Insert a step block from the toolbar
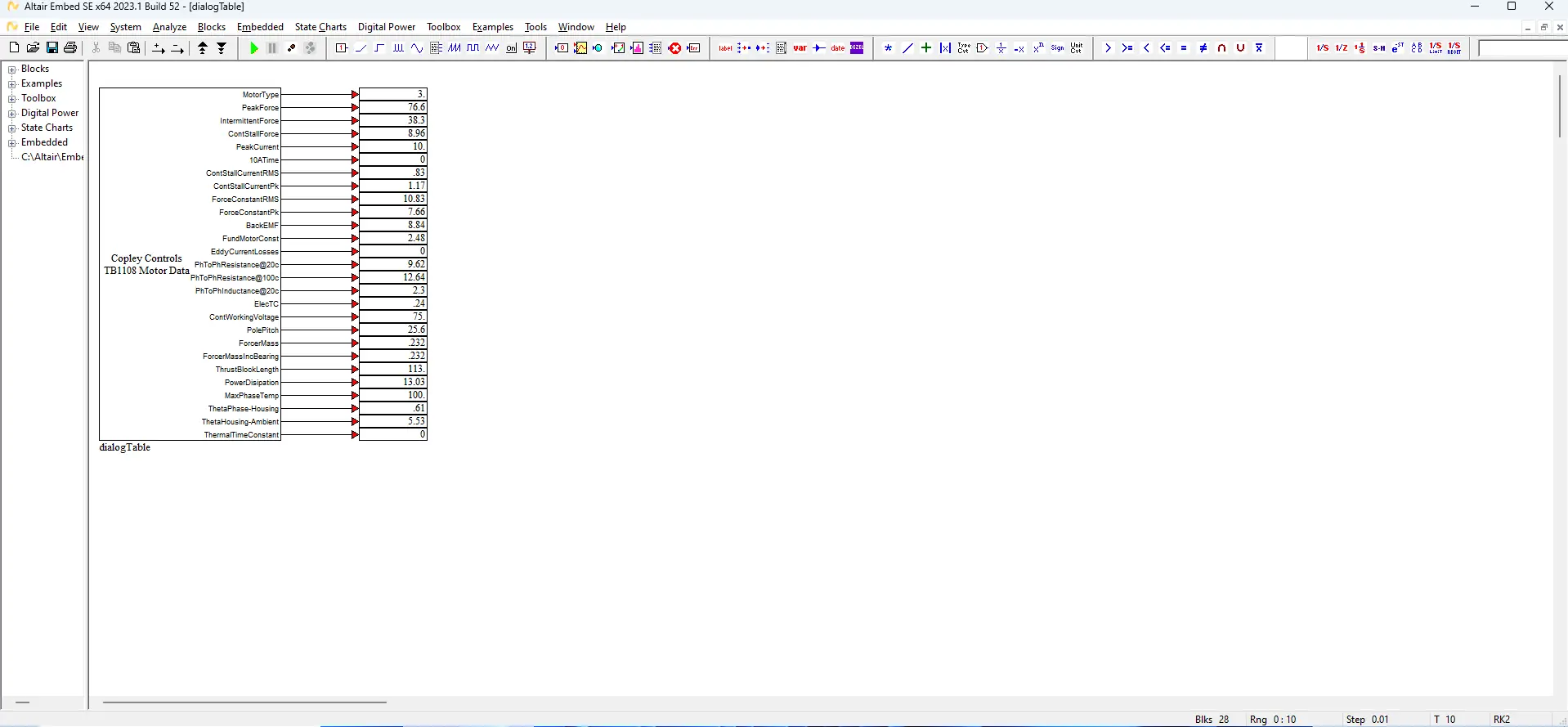The height and width of the screenshot is (727, 1568). [x=379, y=48]
